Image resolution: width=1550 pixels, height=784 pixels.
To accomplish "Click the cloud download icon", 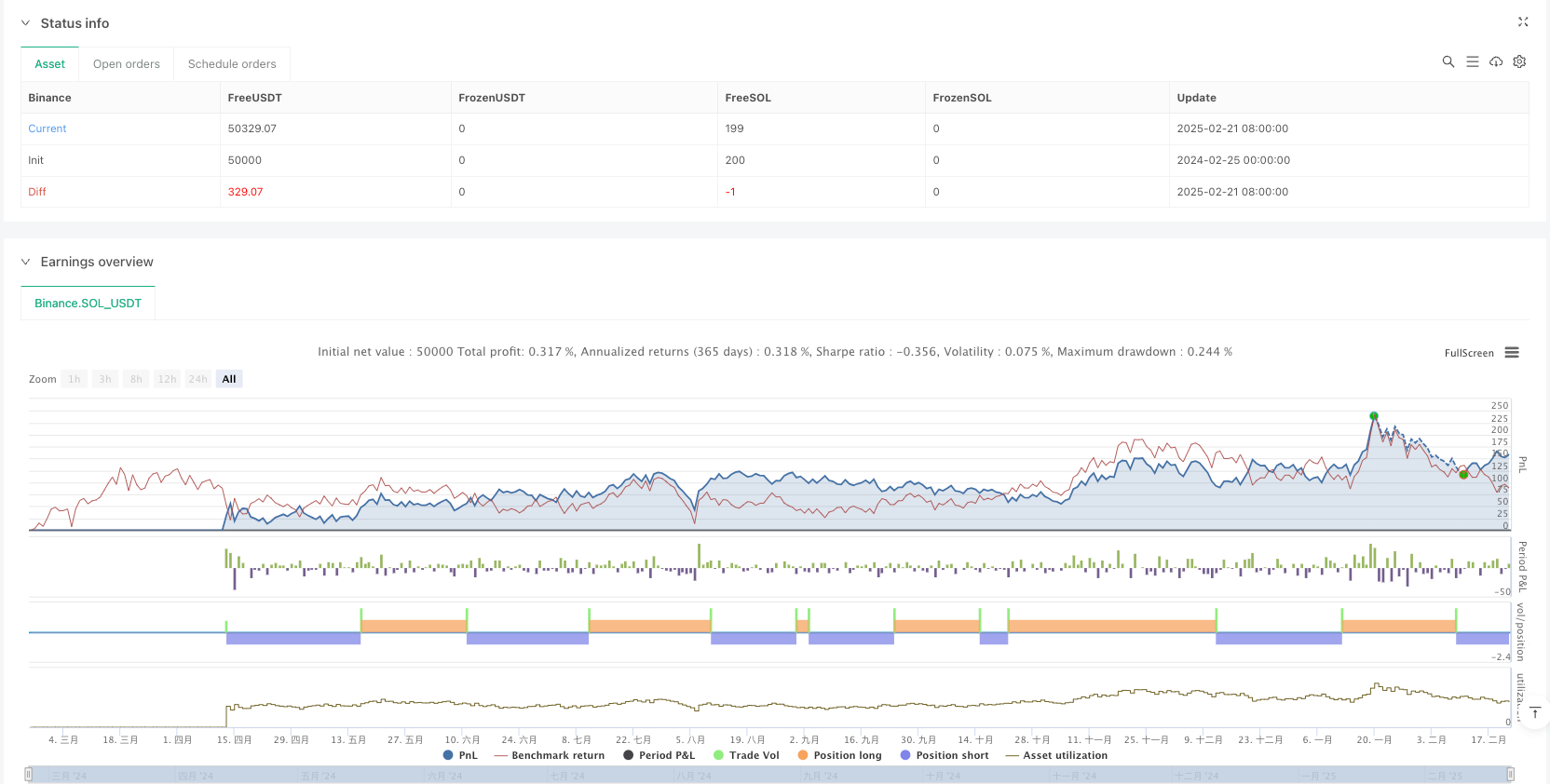I will tap(1496, 61).
